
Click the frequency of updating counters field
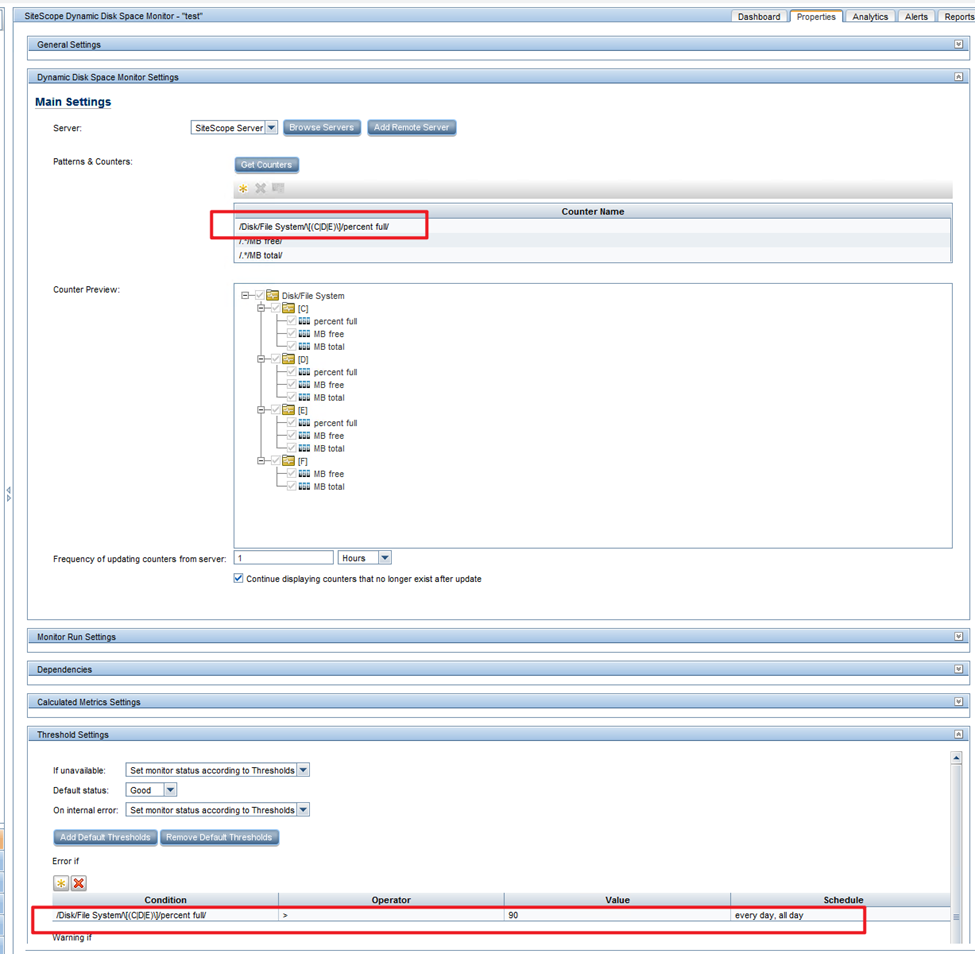click(x=284, y=558)
